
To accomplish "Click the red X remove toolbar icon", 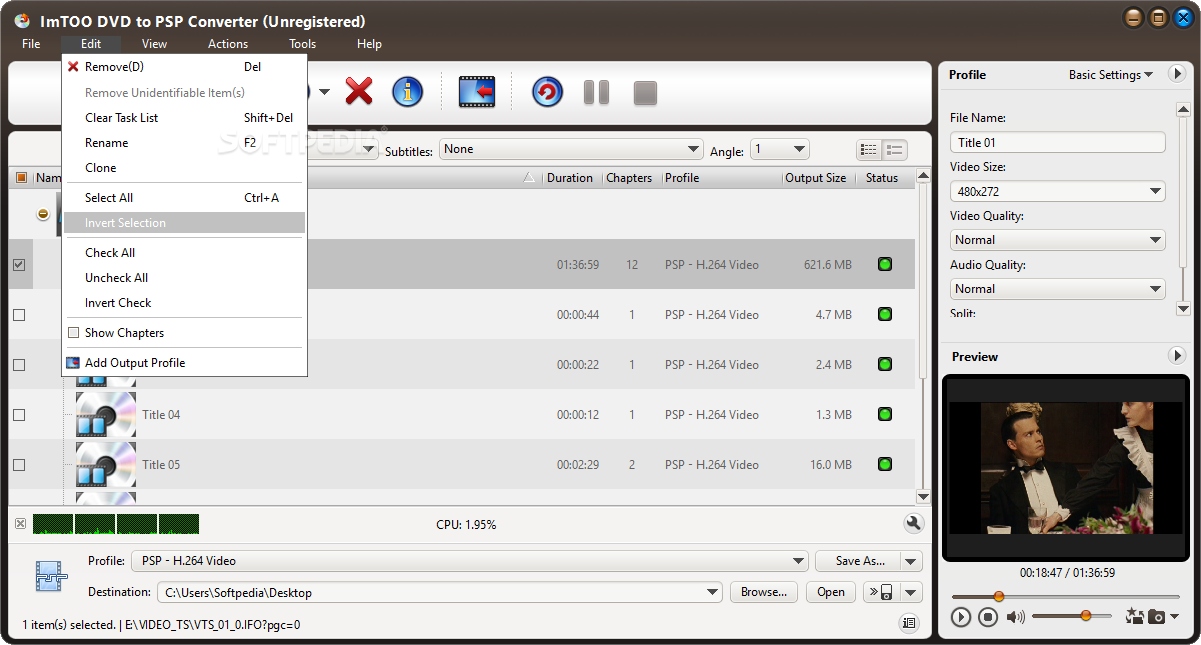I will [x=359, y=92].
